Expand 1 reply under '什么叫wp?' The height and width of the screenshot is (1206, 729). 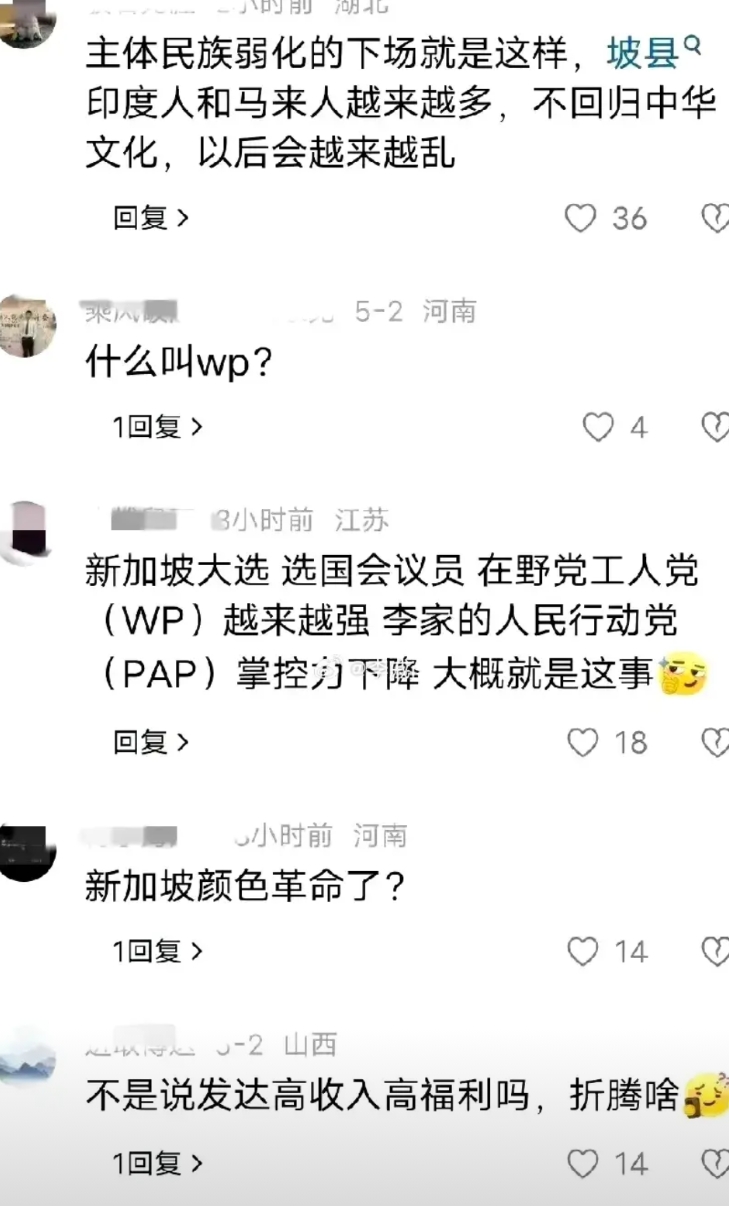tap(158, 428)
